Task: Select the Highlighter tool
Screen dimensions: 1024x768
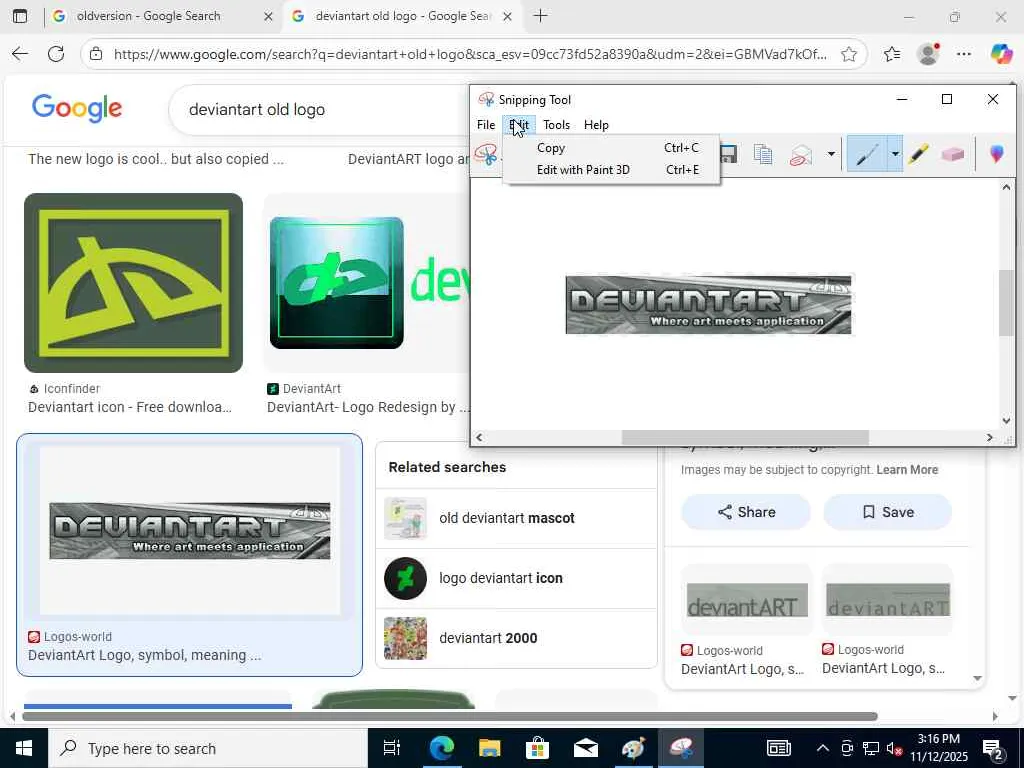Action: [918, 154]
